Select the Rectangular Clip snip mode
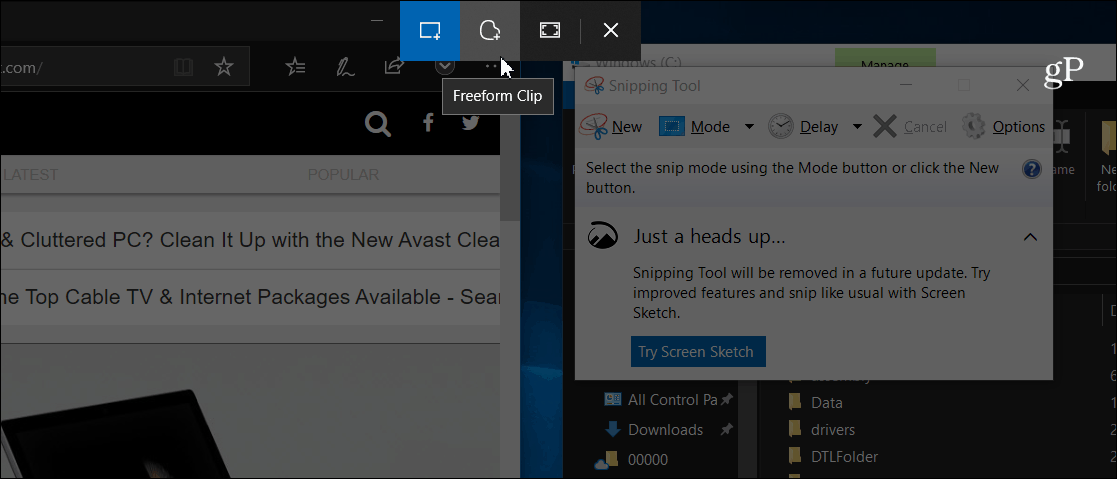1117x479 pixels. click(x=430, y=31)
